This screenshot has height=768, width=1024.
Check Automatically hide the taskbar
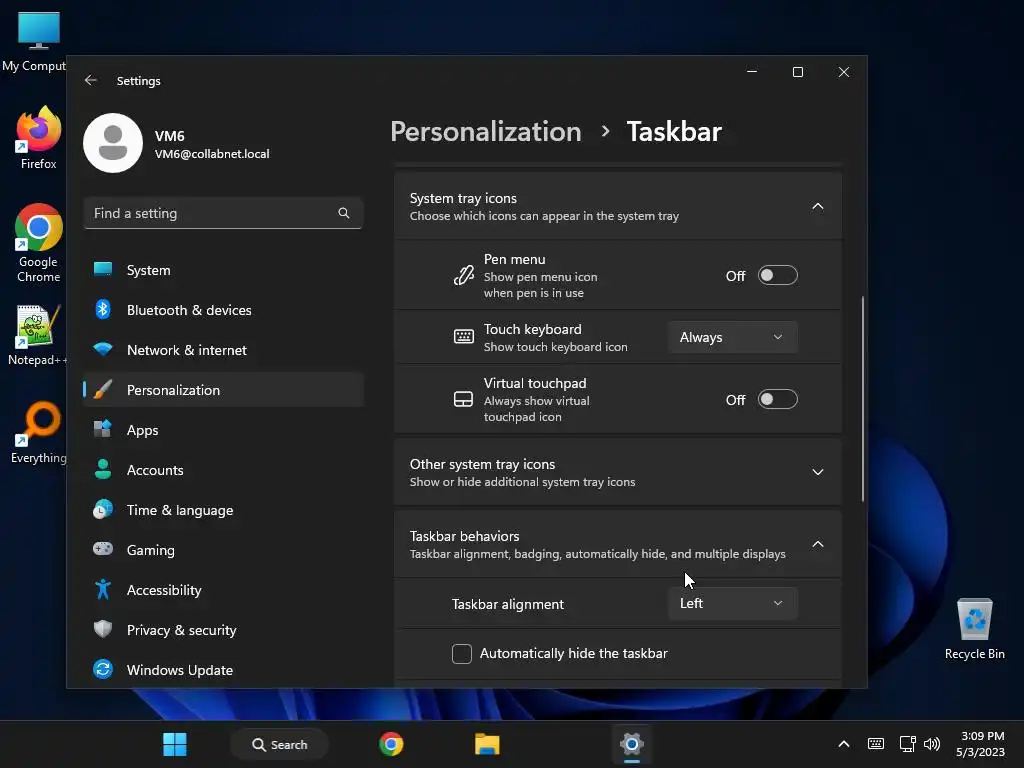pyautogui.click(x=462, y=654)
